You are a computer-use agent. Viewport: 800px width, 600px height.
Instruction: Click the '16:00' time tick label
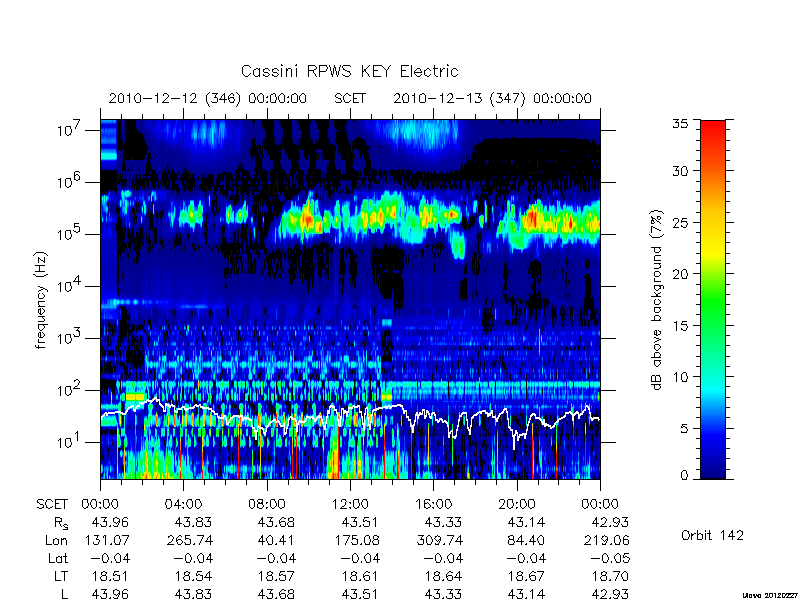[x=433, y=505]
